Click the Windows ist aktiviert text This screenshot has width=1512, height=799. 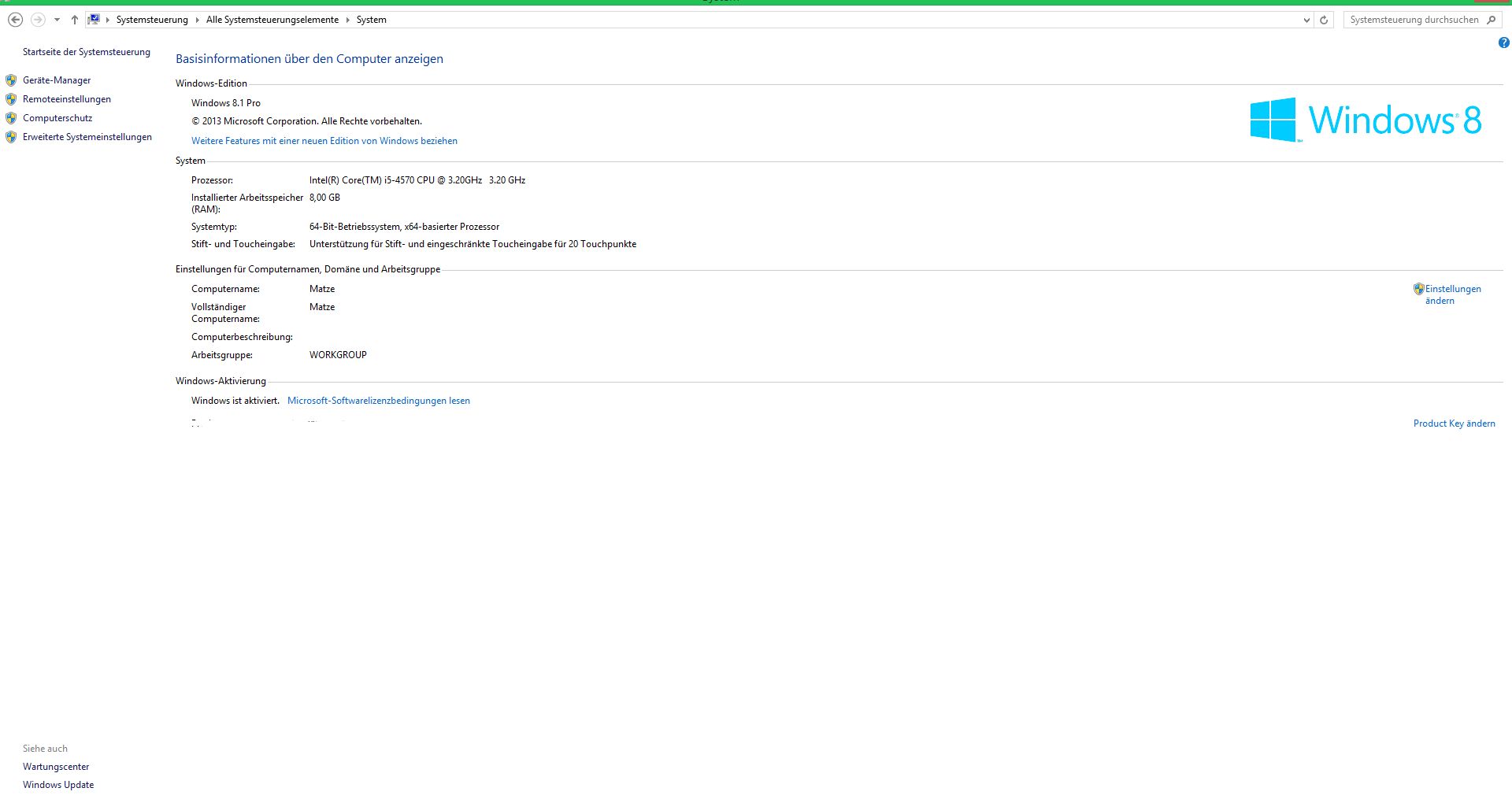(x=235, y=401)
